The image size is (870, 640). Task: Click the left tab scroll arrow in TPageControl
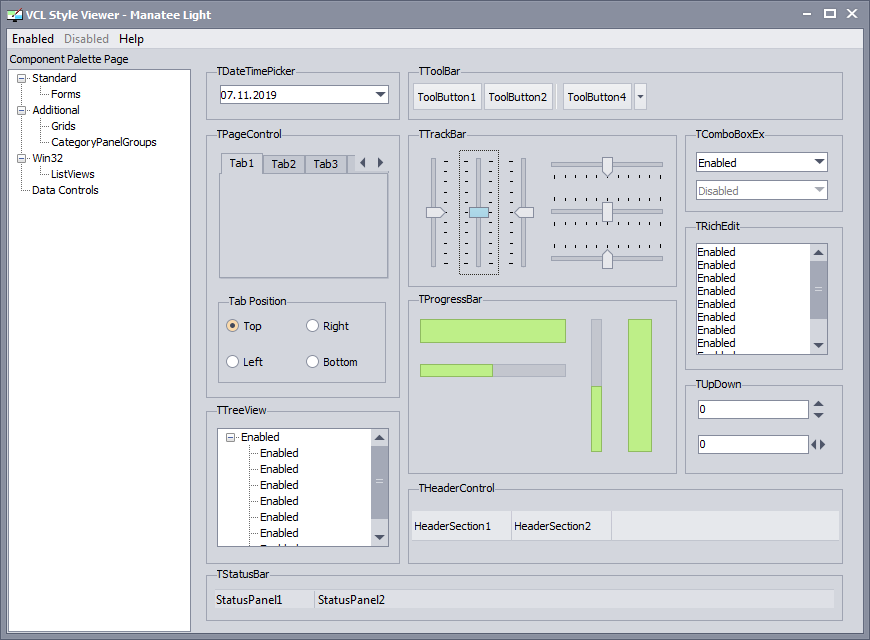tap(363, 163)
